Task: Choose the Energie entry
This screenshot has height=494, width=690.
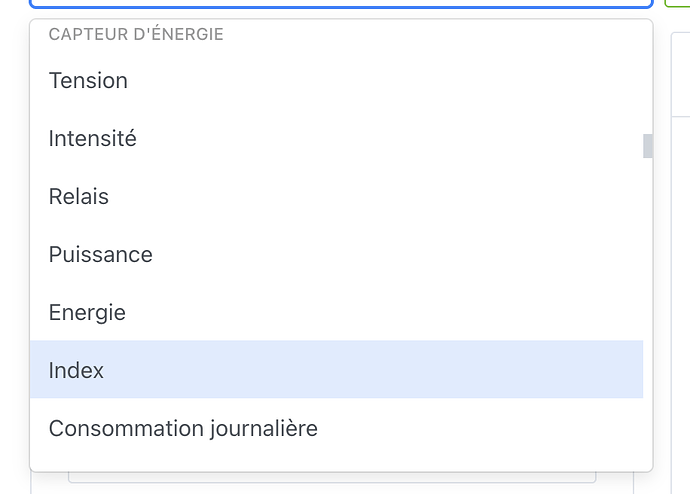Action: pyautogui.click(x=87, y=313)
